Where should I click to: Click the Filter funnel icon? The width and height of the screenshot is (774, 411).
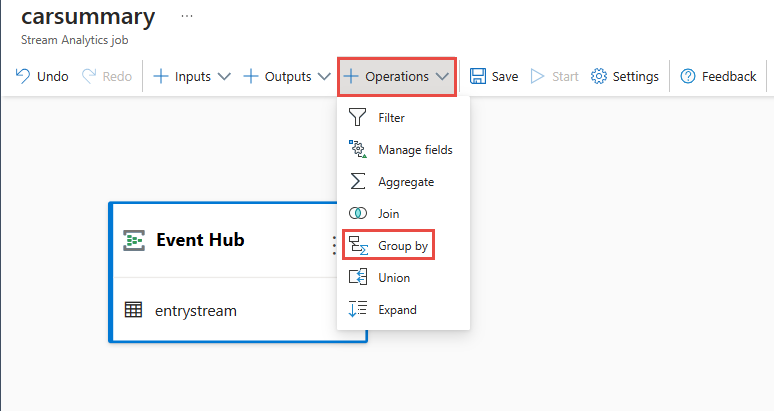click(358, 118)
